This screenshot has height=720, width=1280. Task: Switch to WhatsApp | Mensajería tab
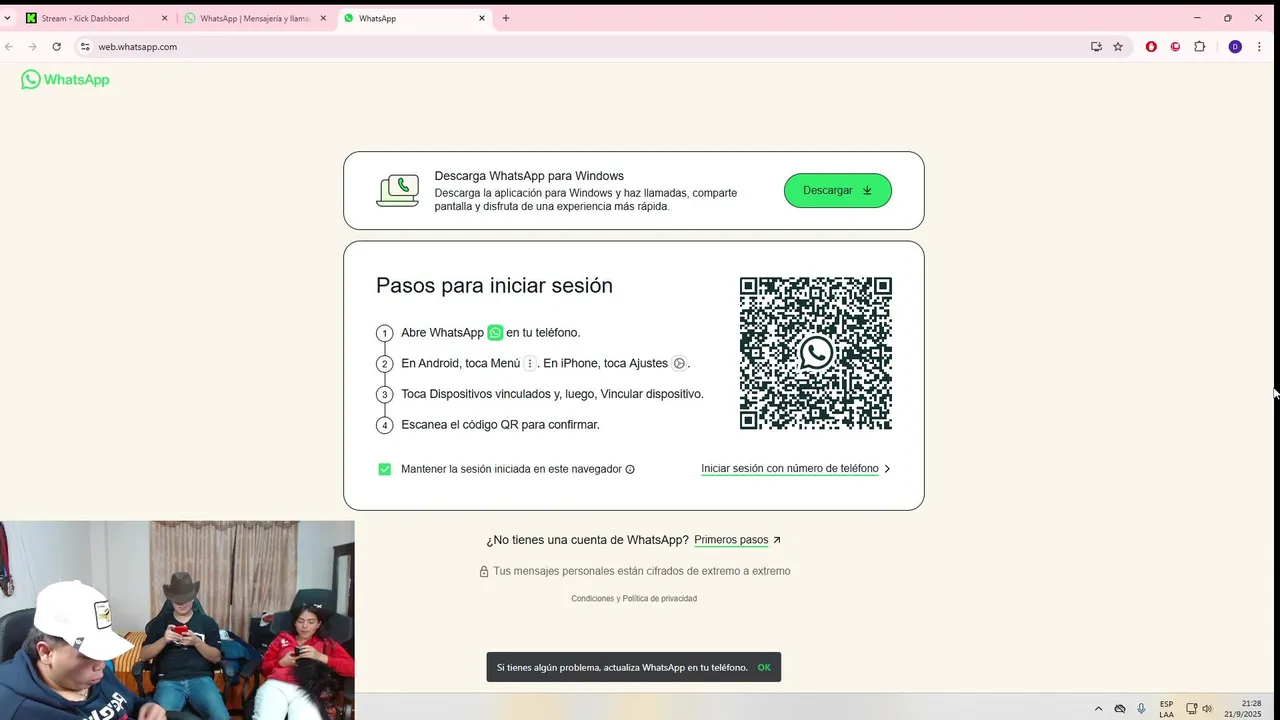[255, 18]
